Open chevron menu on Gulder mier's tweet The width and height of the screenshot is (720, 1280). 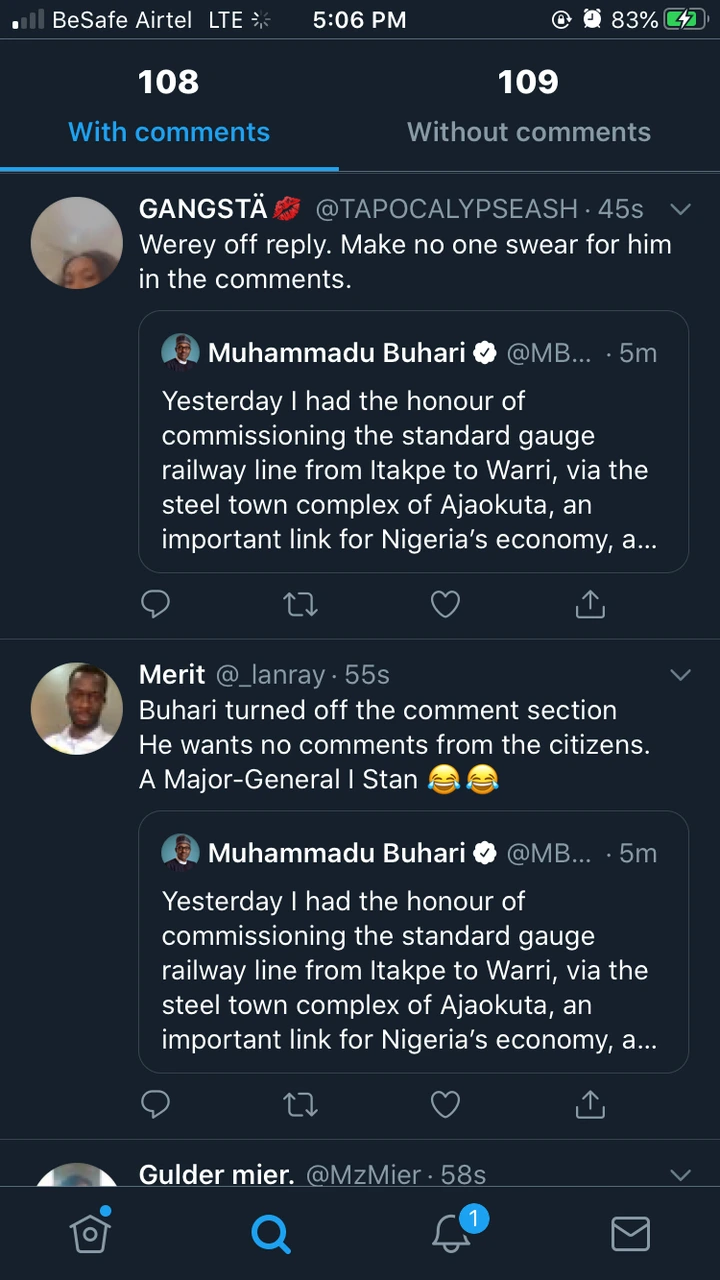tap(680, 1174)
